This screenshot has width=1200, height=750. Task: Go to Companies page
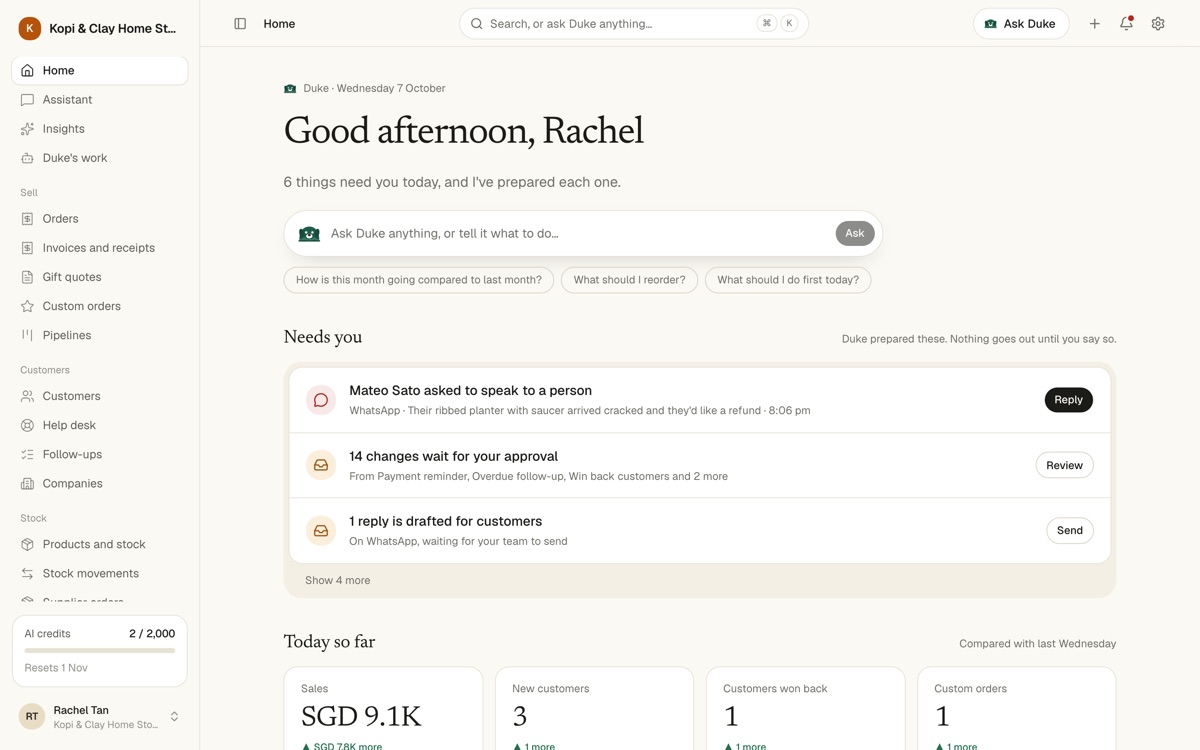(x=100, y=482)
